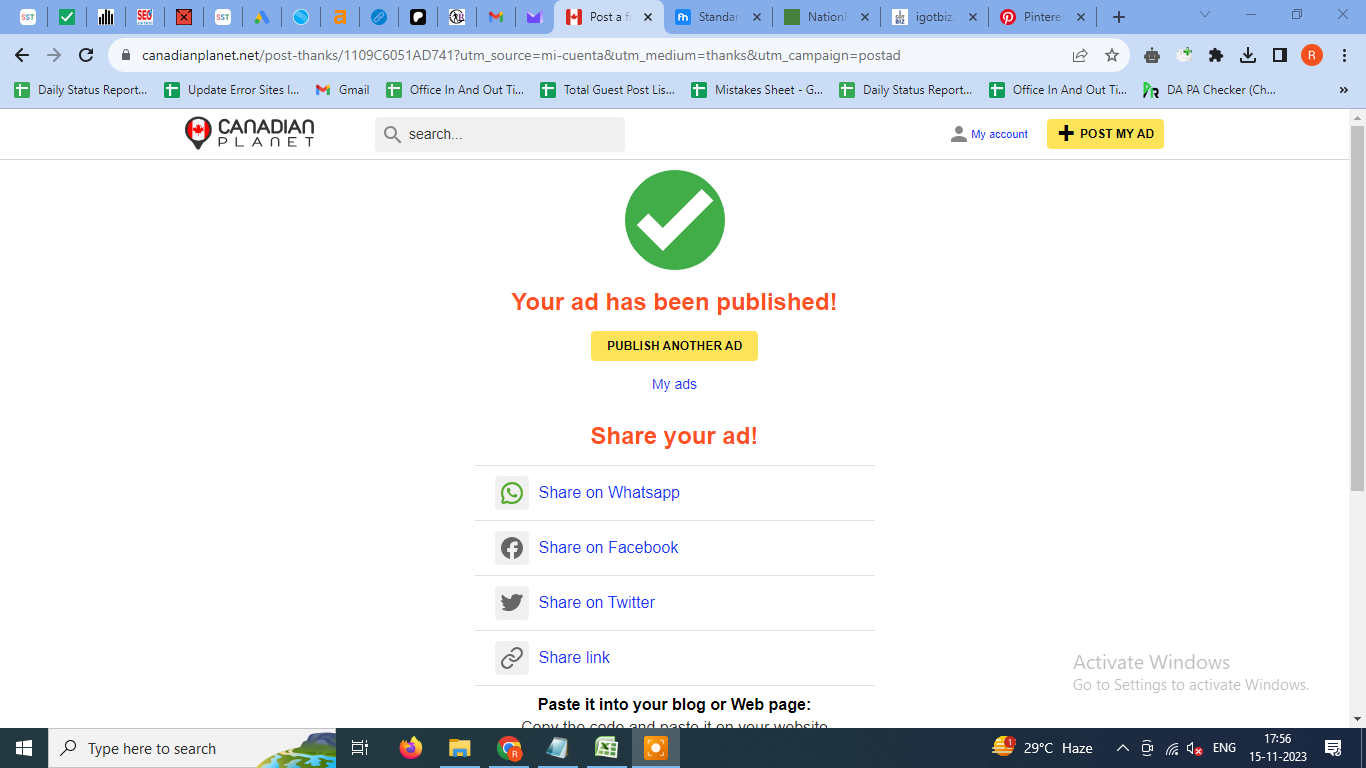1366x768 pixels.
Task: Click the page vertical scrollbar
Action: [x=1357, y=310]
